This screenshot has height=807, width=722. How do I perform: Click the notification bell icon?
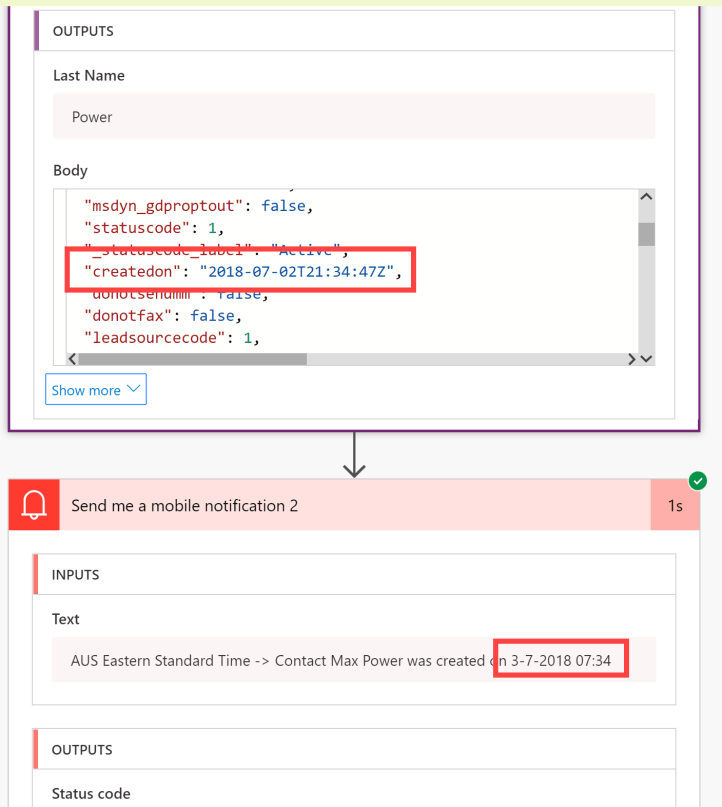click(34, 506)
